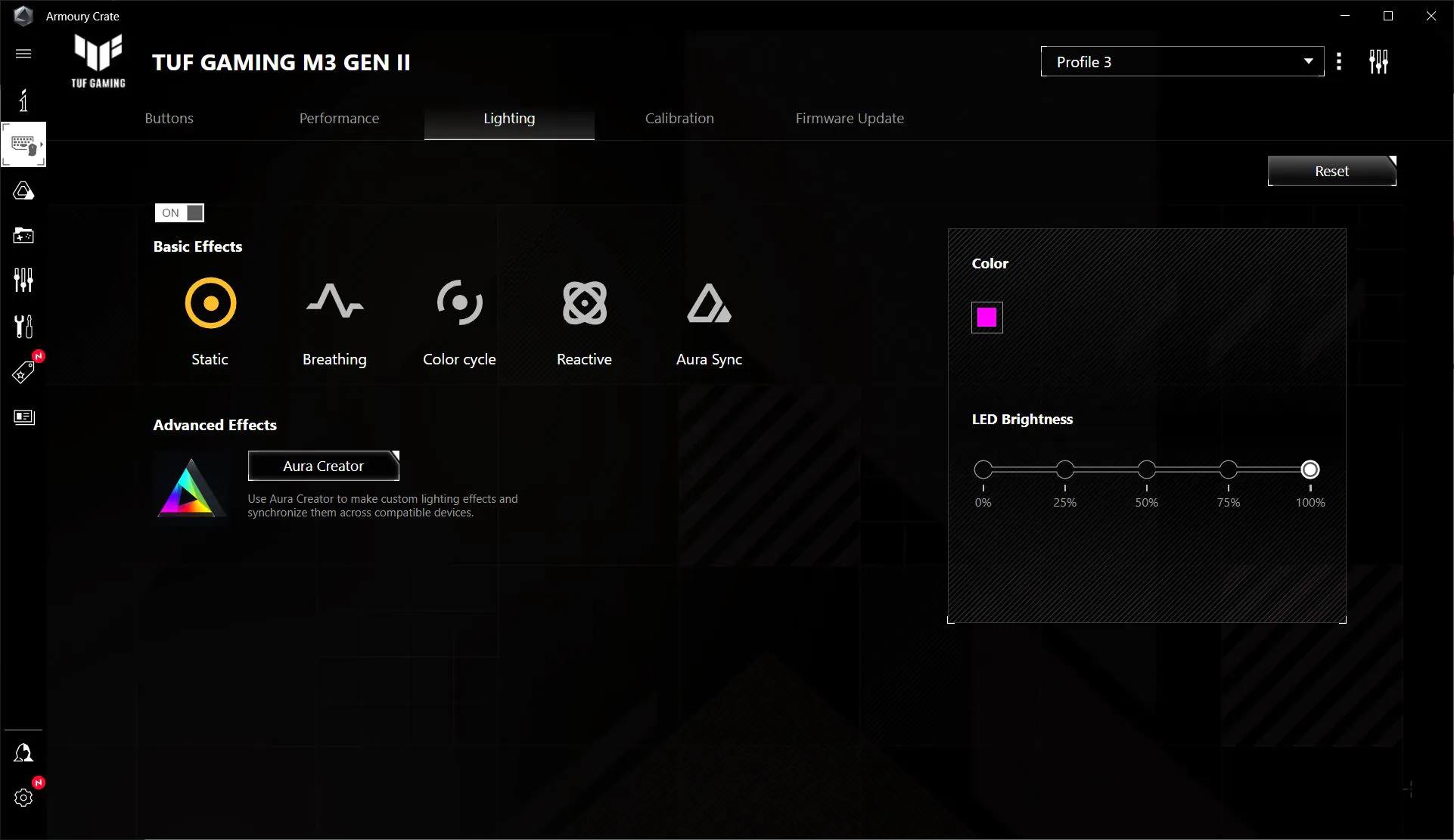Open the magenta color swatch
1454x840 pixels.
tap(987, 318)
